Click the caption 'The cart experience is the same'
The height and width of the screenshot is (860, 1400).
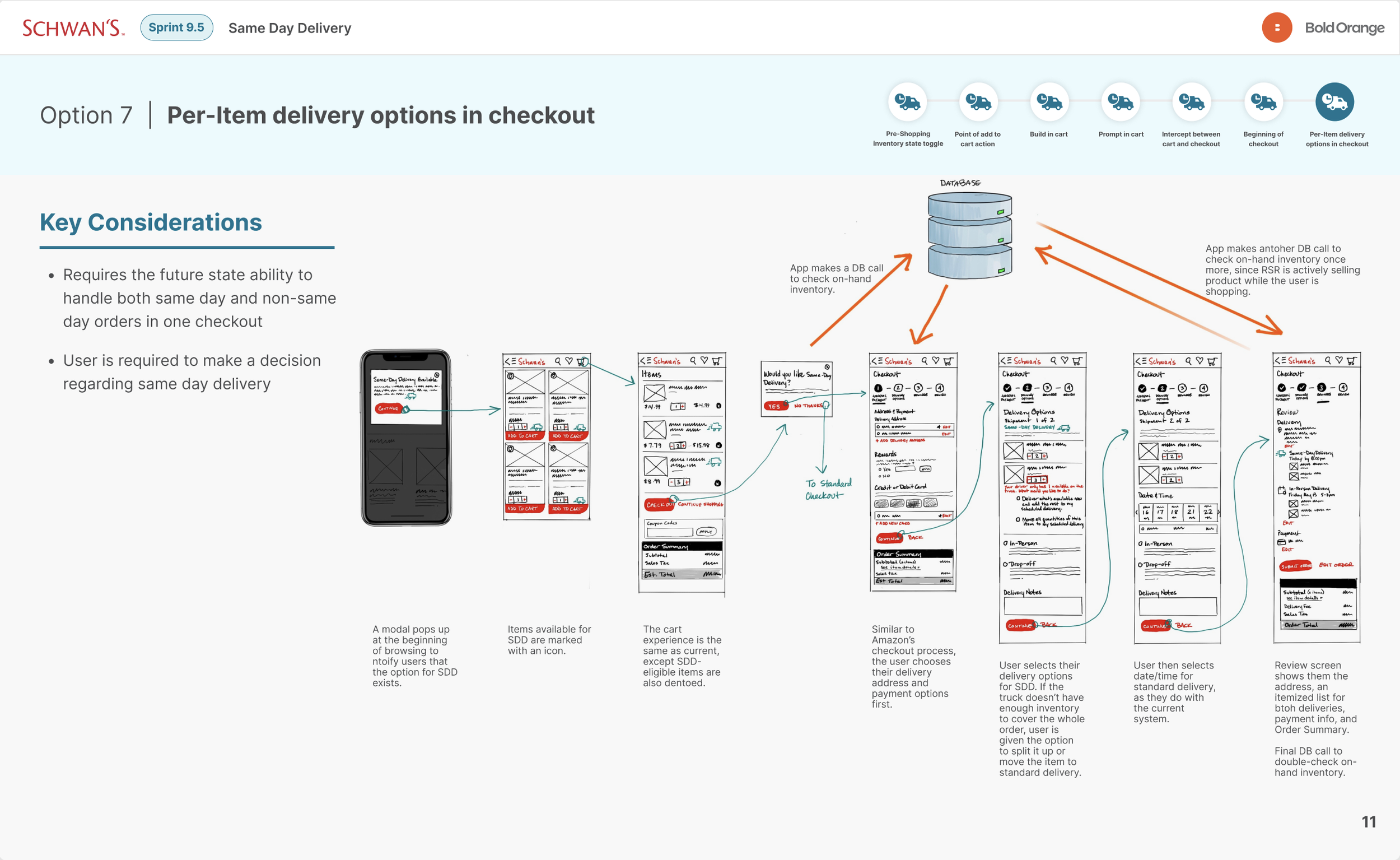click(682, 656)
